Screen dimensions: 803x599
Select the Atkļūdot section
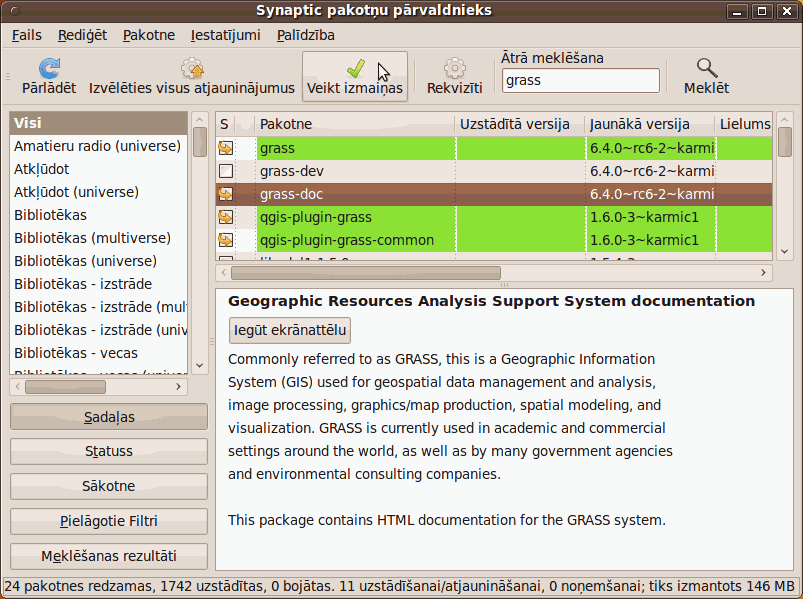[98, 169]
